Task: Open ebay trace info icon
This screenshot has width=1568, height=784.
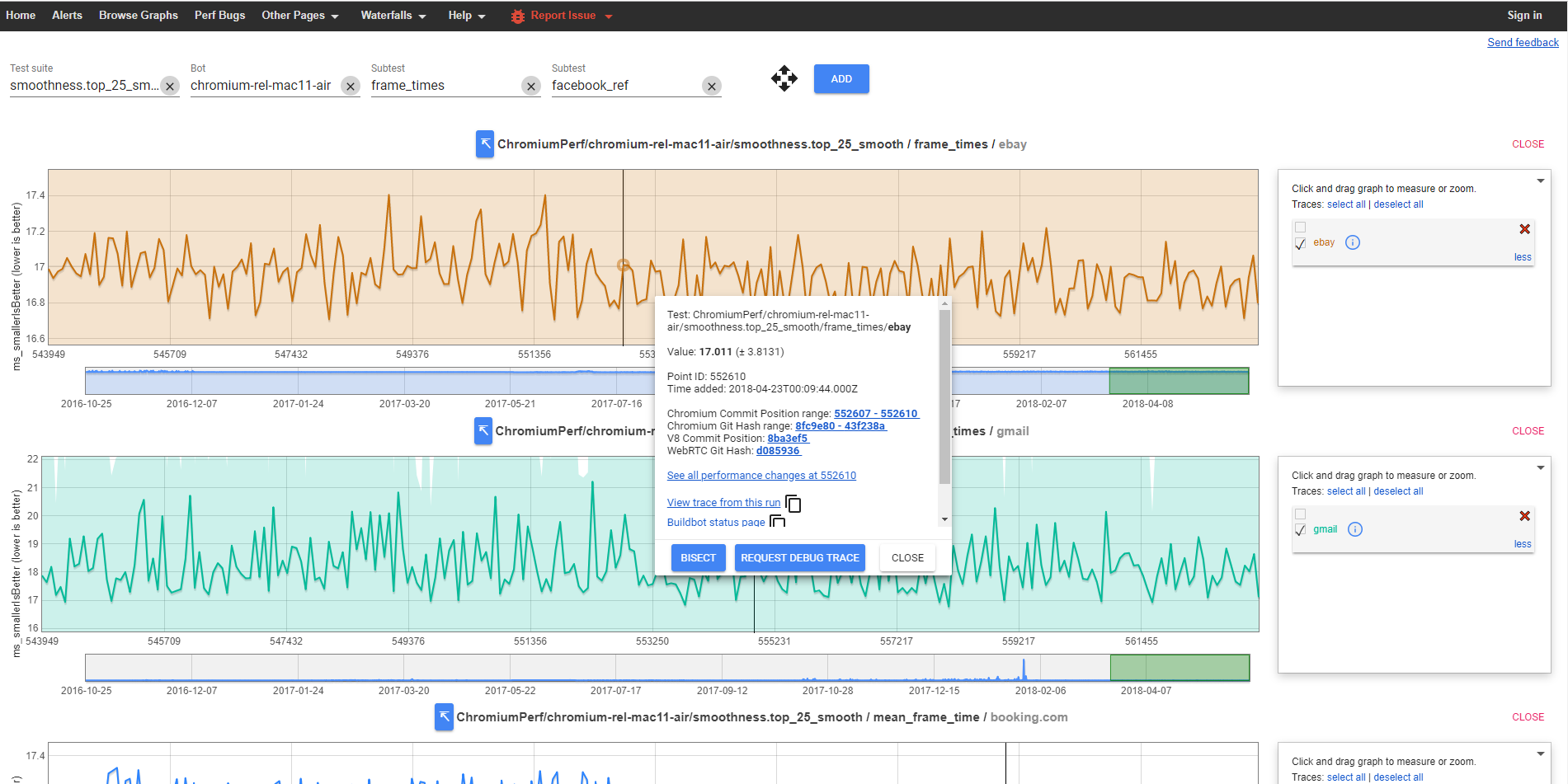Action: click(x=1353, y=242)
